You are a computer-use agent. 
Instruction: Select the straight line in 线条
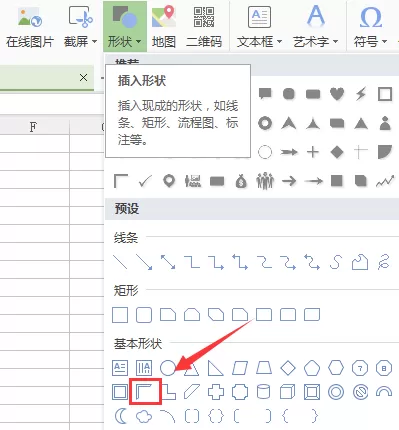[120, 262]
